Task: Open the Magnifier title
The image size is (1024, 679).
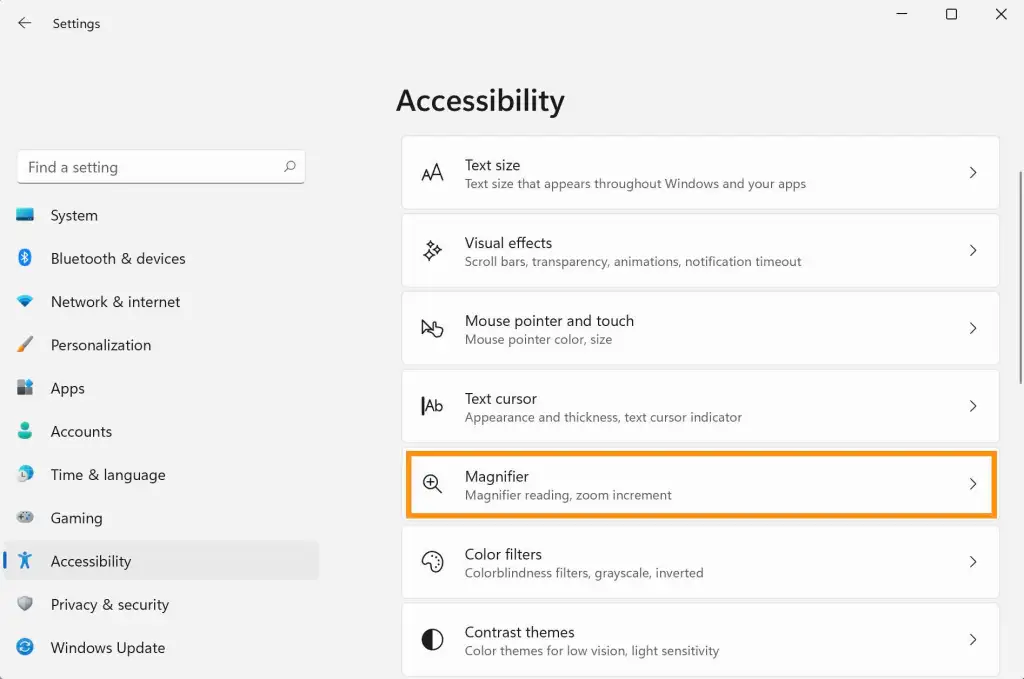Action: [x=497, y=477]
